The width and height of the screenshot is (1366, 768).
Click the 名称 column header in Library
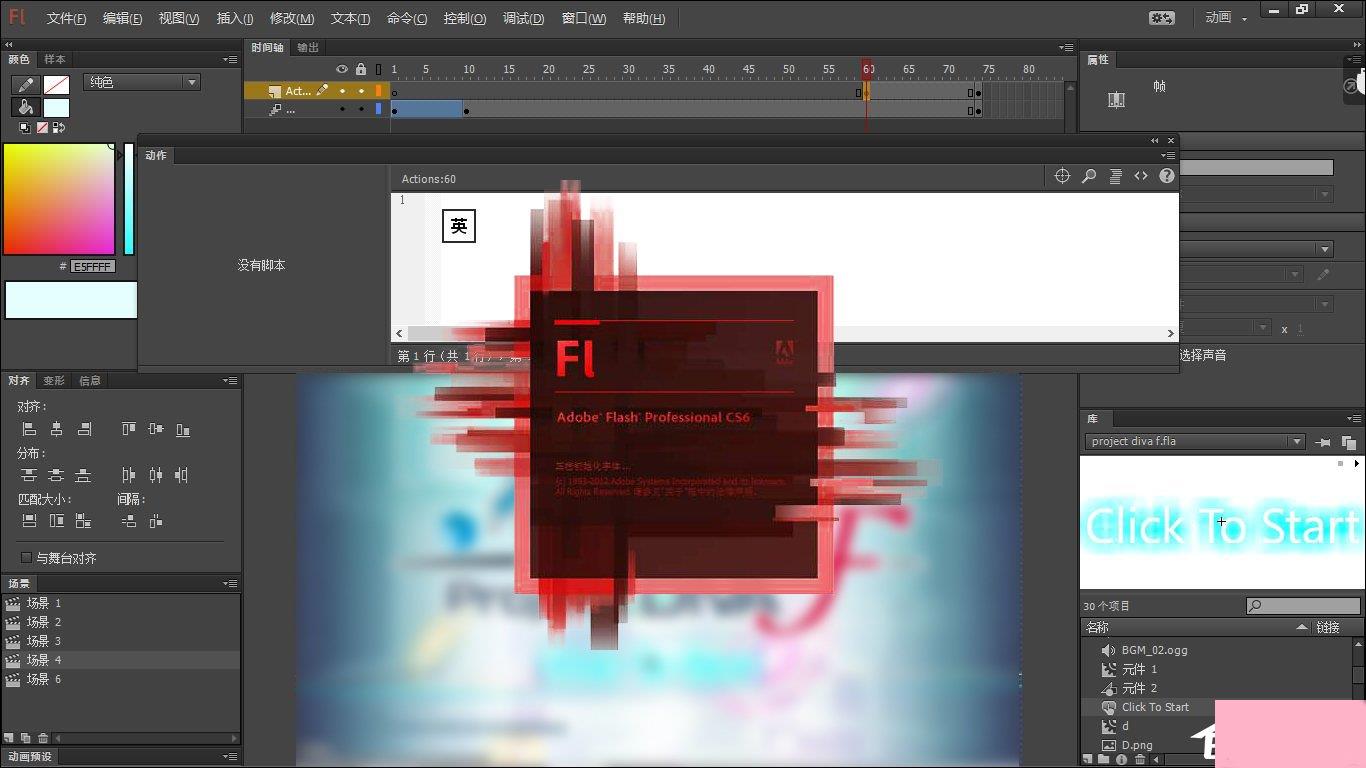coord(1196,627)
